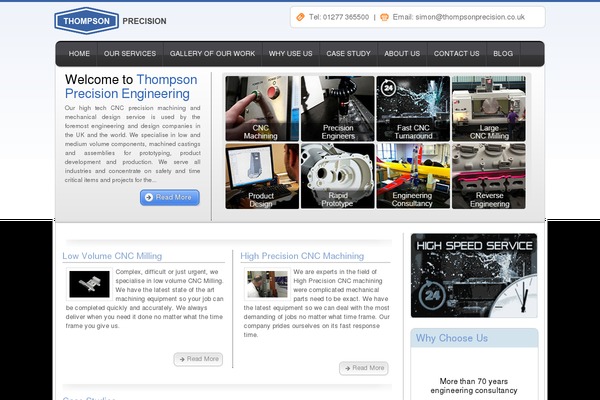Open the Reverse Engineering thumbnail
Image resolution: width=600 pixels, height=400 pixels.
[x=489, y=176]
